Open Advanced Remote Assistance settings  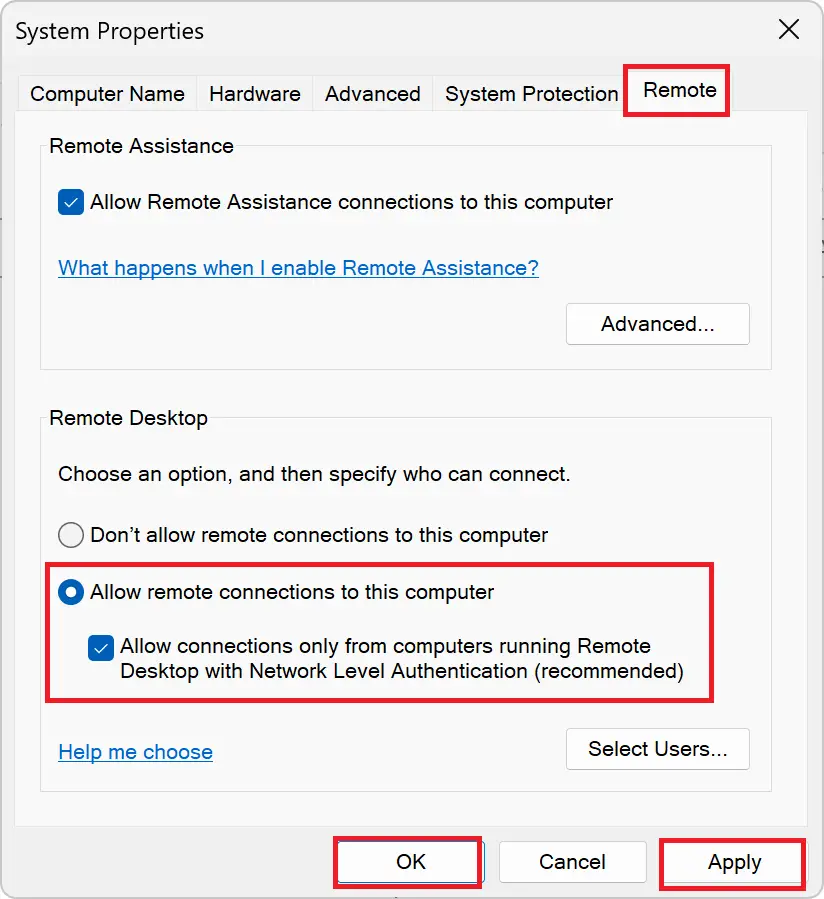coord(657,323)
